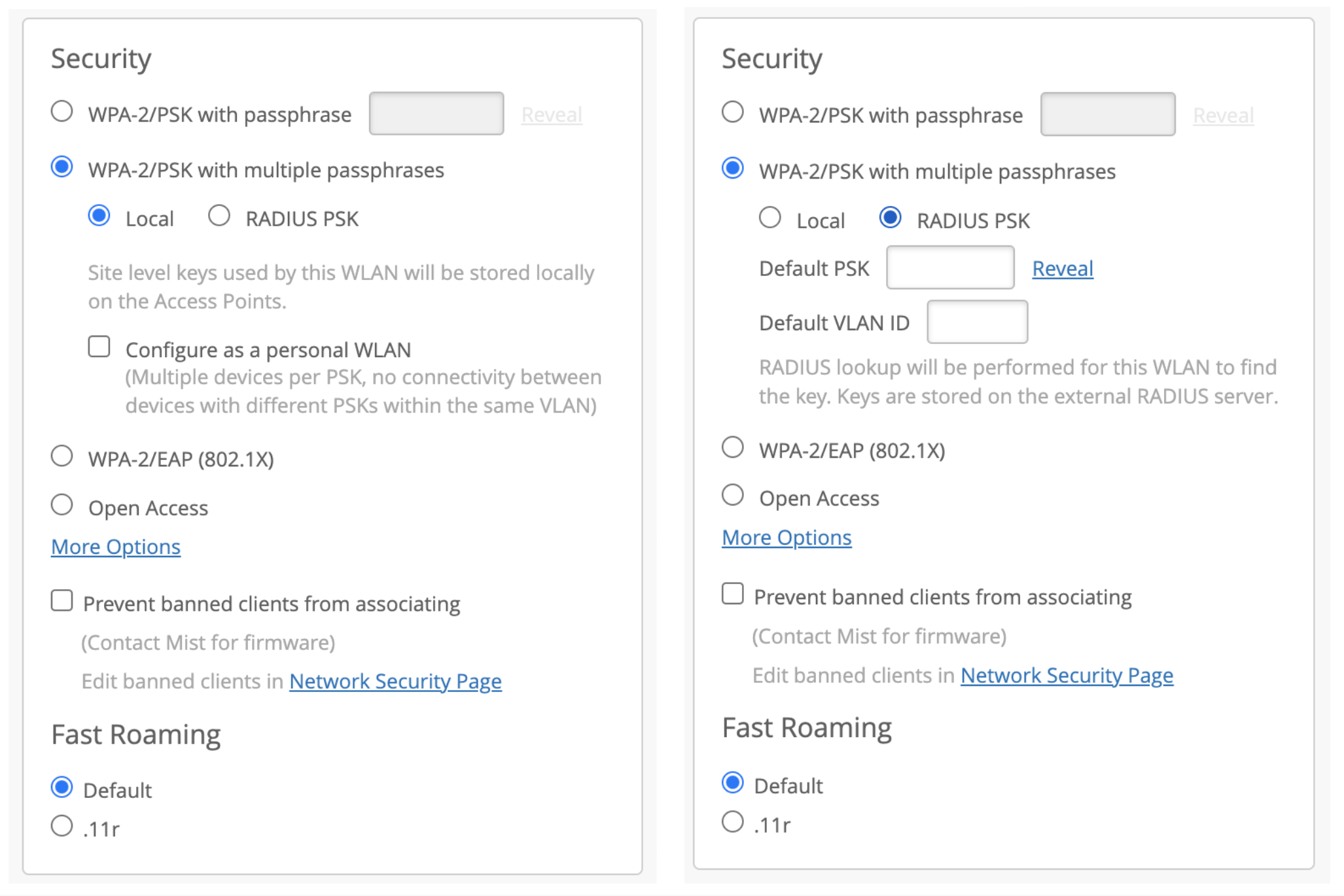Check Prevent banned clients in right panel

(x=733, y=594)
